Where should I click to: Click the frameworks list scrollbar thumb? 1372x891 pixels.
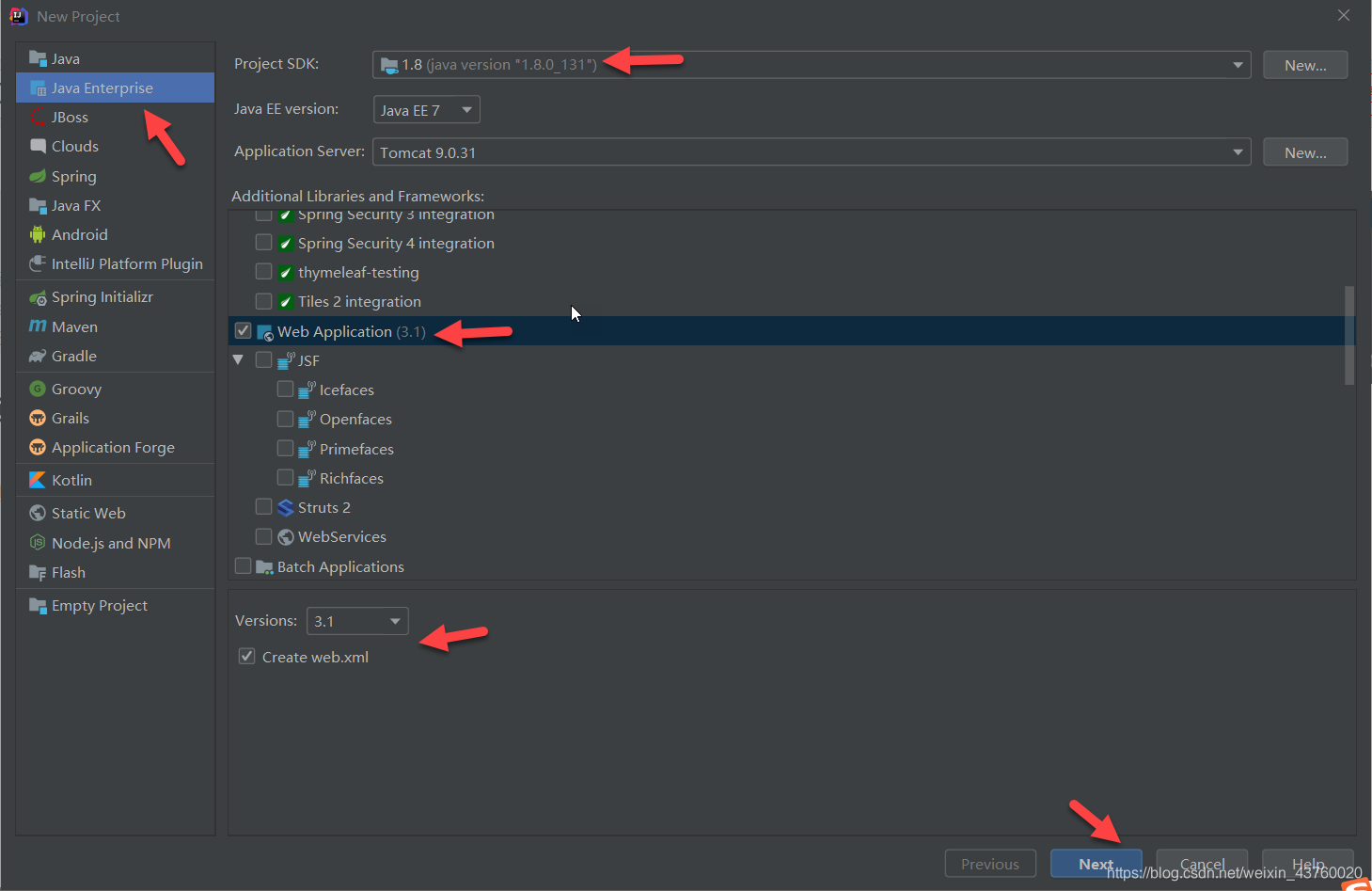click(x=1349, y=335)
